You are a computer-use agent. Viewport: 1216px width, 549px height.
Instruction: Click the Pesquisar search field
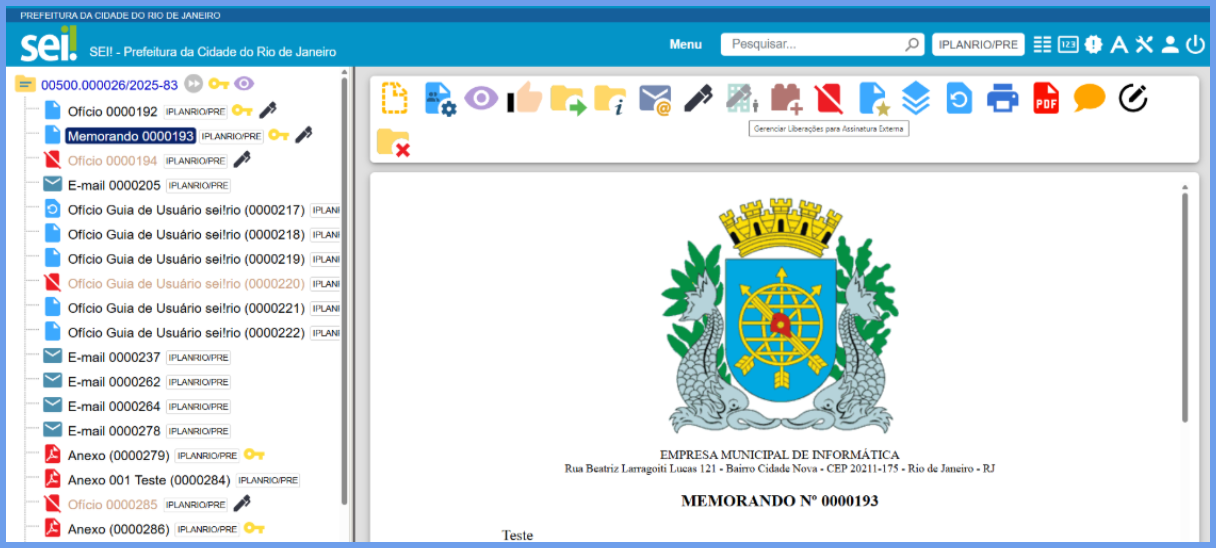[815, 44]
